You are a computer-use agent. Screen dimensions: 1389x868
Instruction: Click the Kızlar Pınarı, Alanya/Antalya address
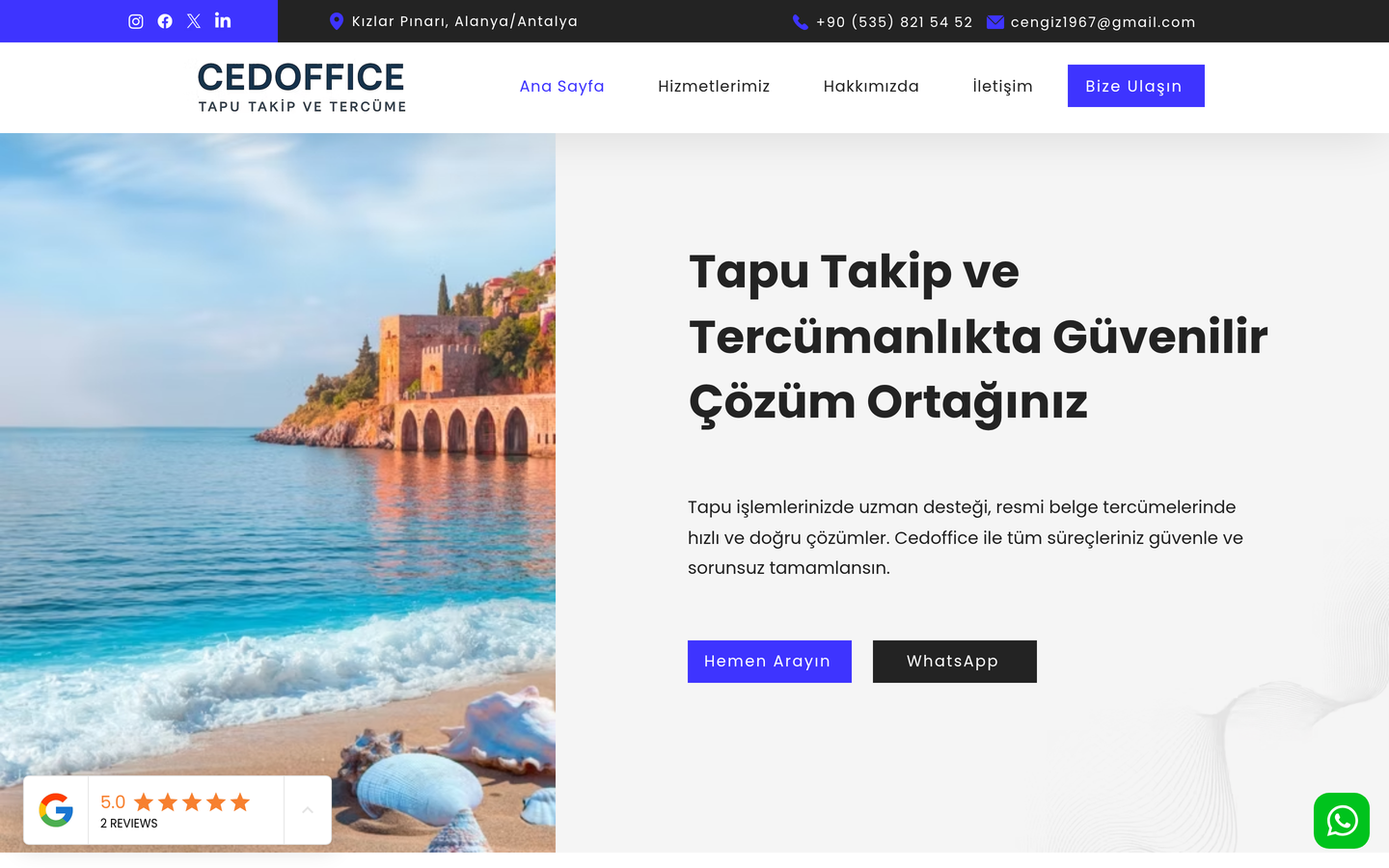click(x=465, y=21)
